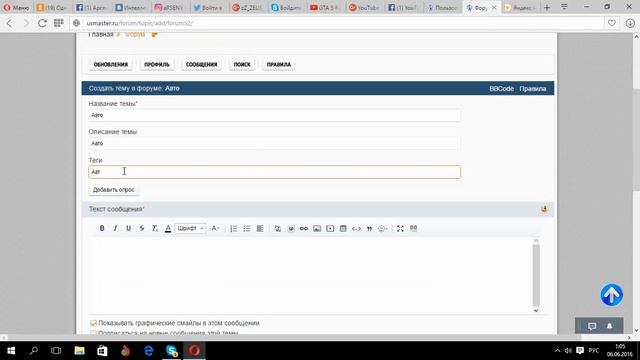This screenshot has height=360, width=640.
Task: Open the Opera Меню button
Action: pyautogui.click(x=16, y=7)
